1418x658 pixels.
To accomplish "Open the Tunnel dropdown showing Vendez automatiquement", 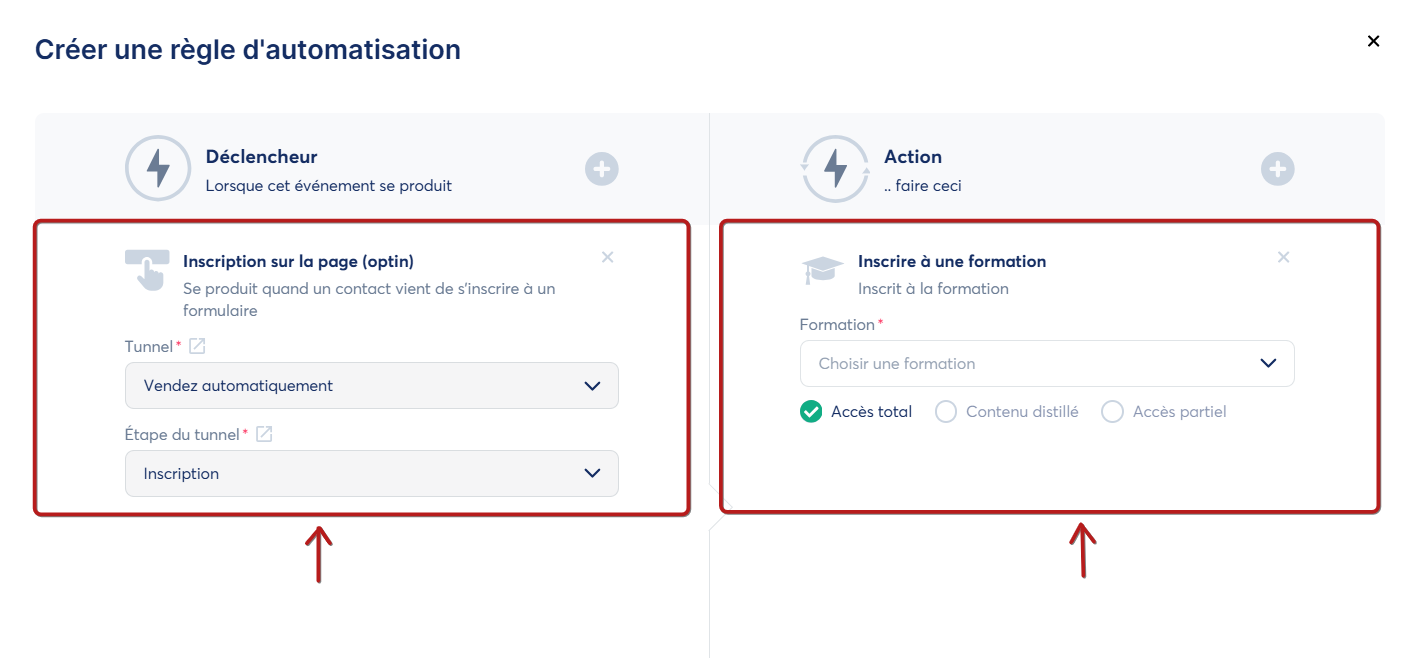I will point(371,385).
